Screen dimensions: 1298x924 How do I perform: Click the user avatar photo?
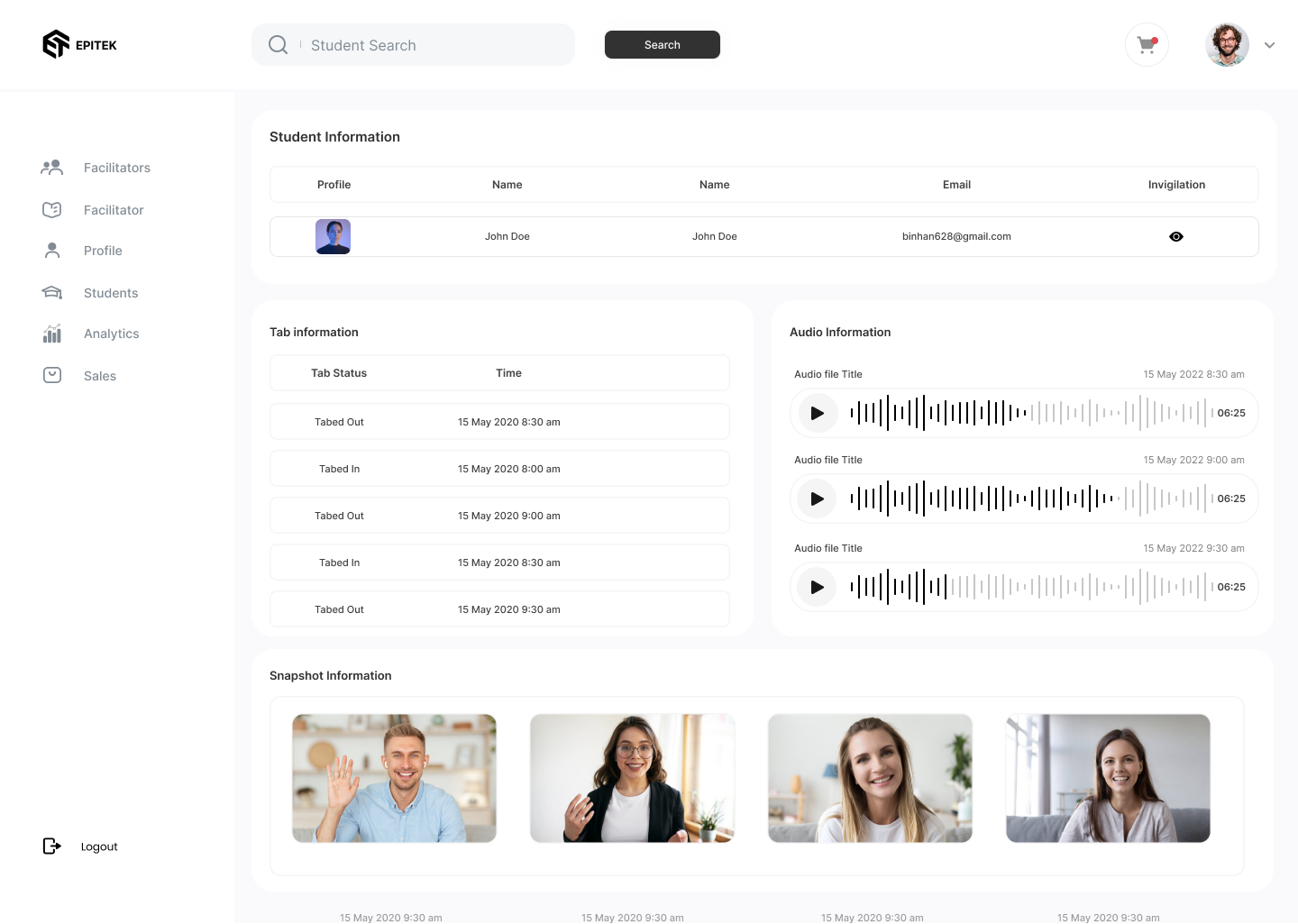pyautogui.click(x=1227, y=44)
